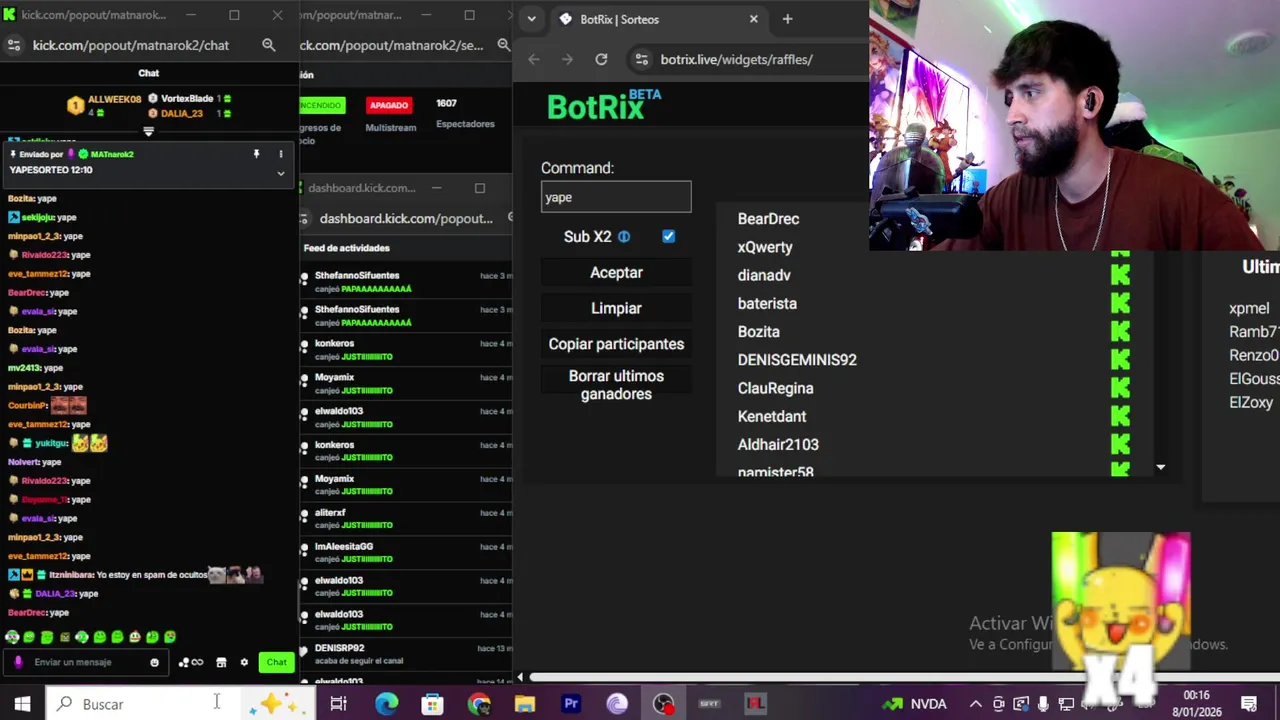
Task: Click the zoom magnifier in chat address bar
Action: click(268, 45)
